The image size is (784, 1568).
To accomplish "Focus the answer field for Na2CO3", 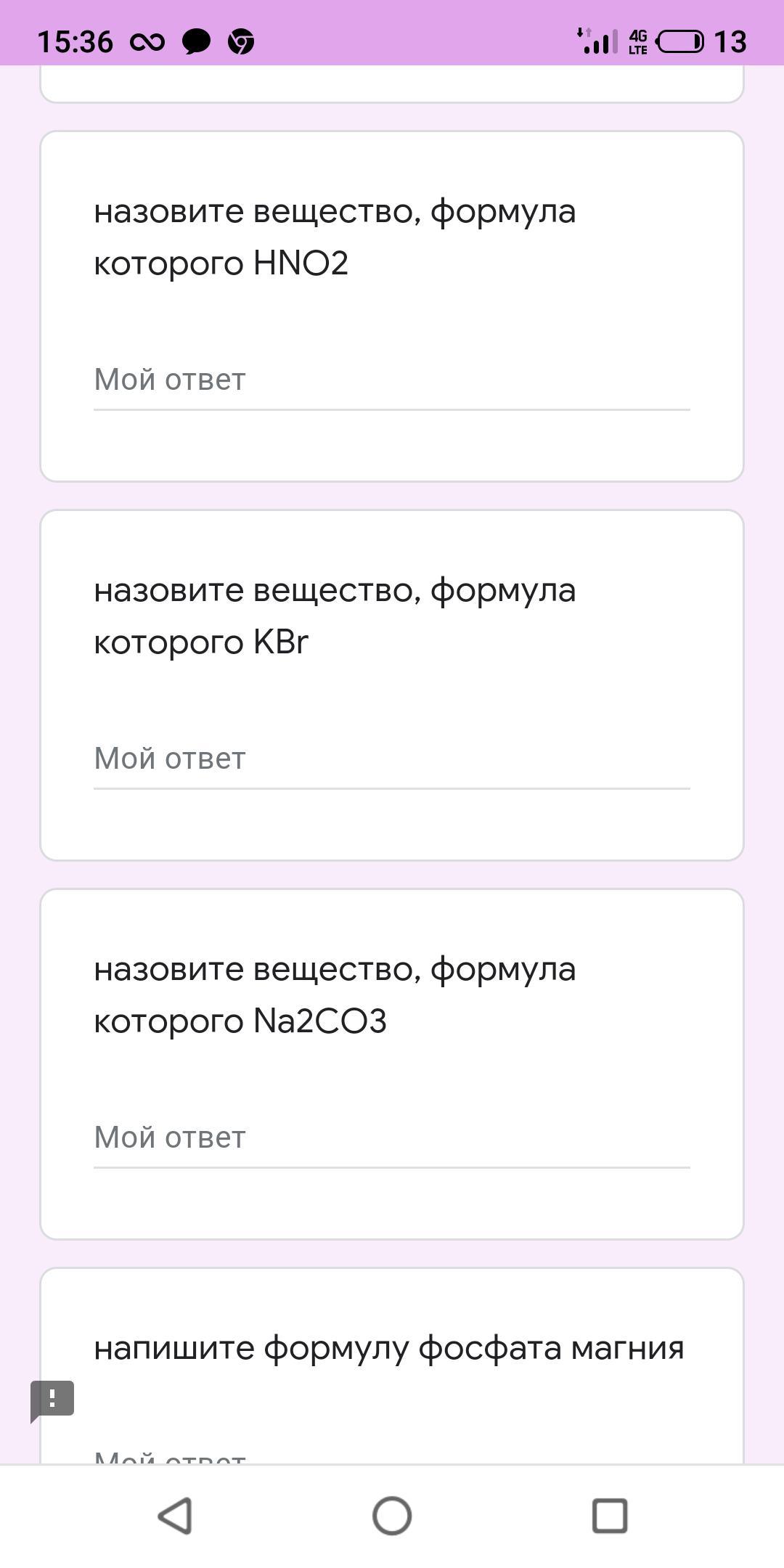I will click(x=391, y=1138).
